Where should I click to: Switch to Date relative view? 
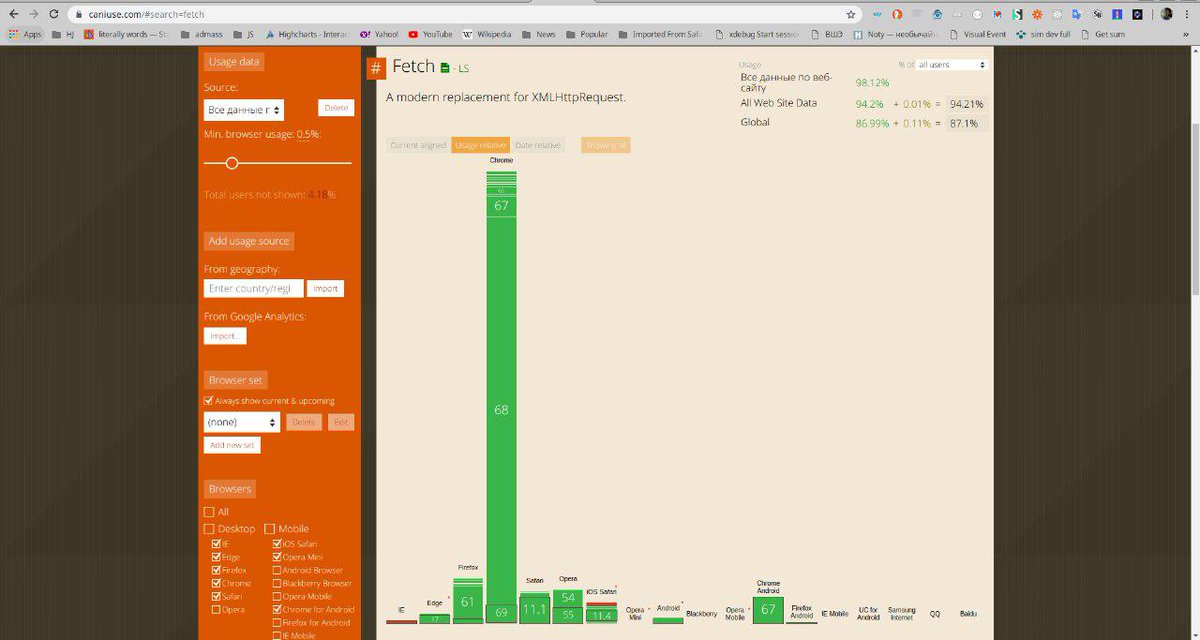coord(538,146)
